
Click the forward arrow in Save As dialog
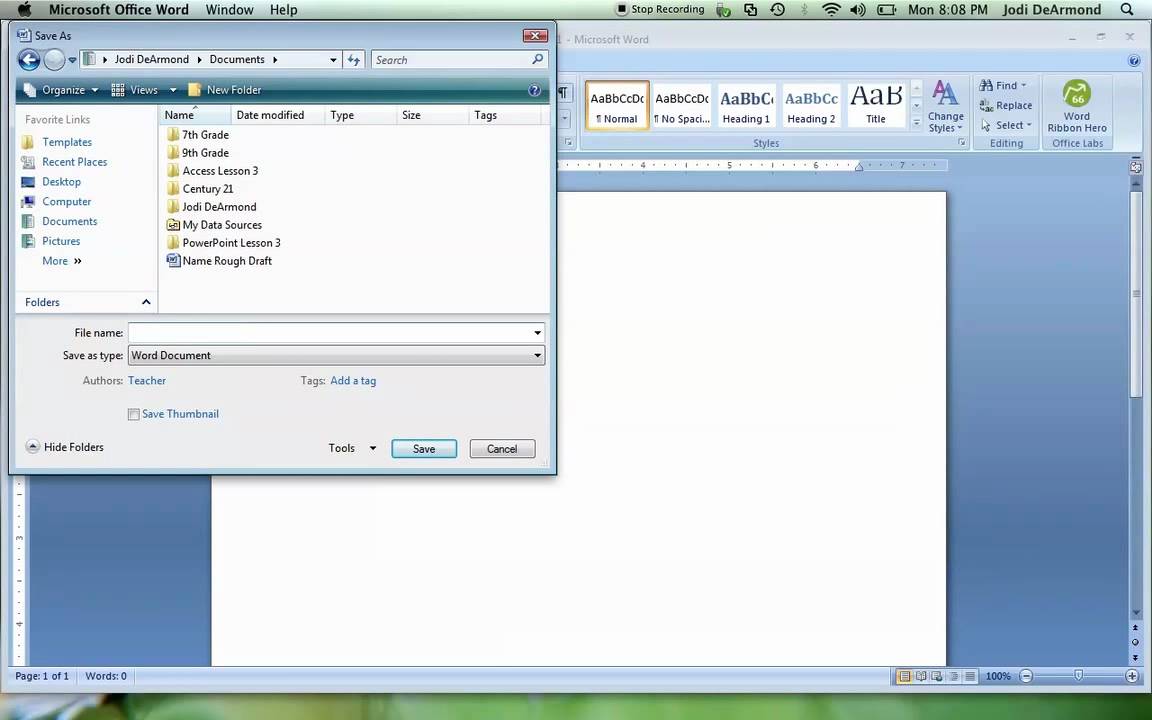click(x=54, y=60)
